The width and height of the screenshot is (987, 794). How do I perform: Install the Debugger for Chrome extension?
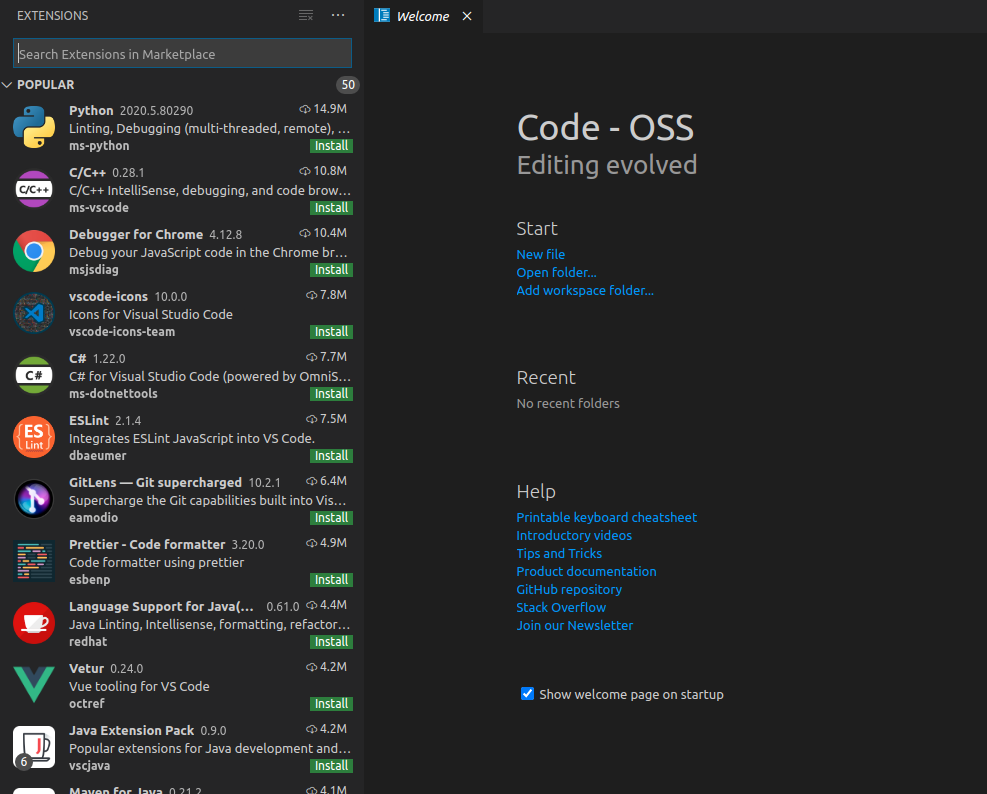click(331, 269)
